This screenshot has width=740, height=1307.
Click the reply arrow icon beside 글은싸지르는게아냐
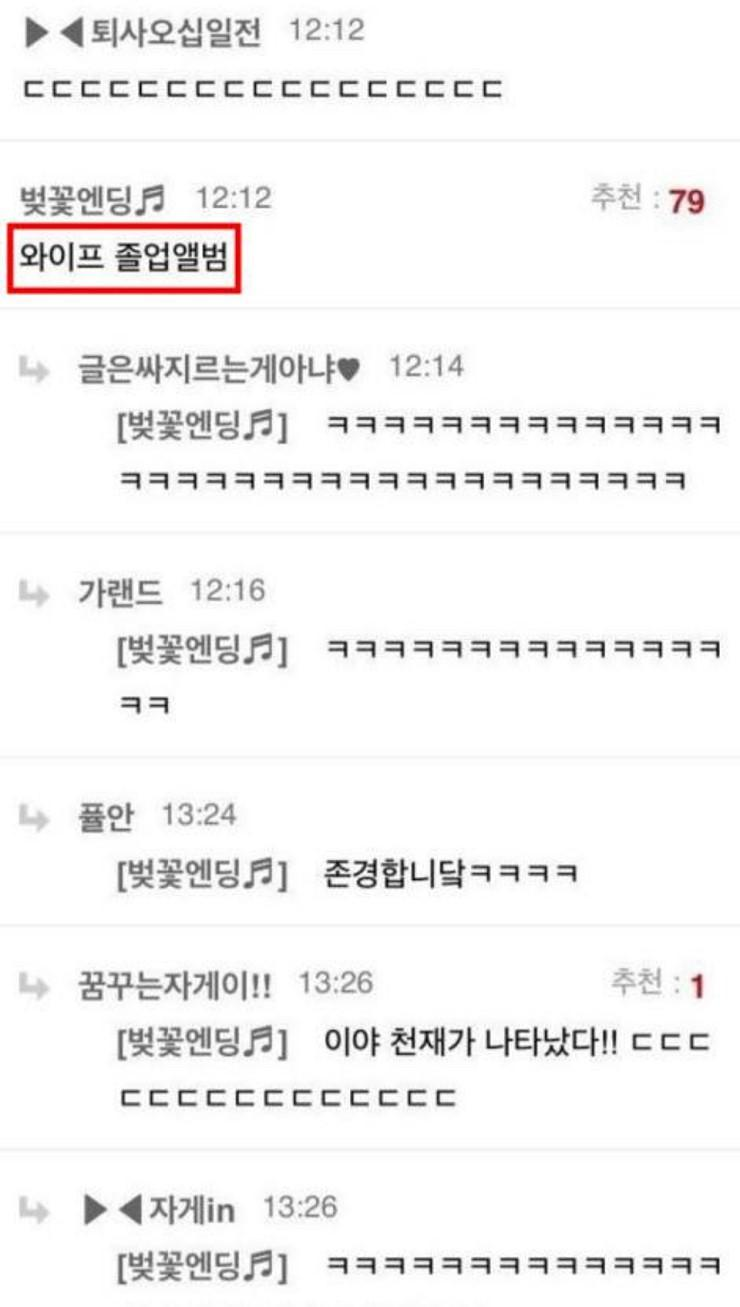click(34, 368)
